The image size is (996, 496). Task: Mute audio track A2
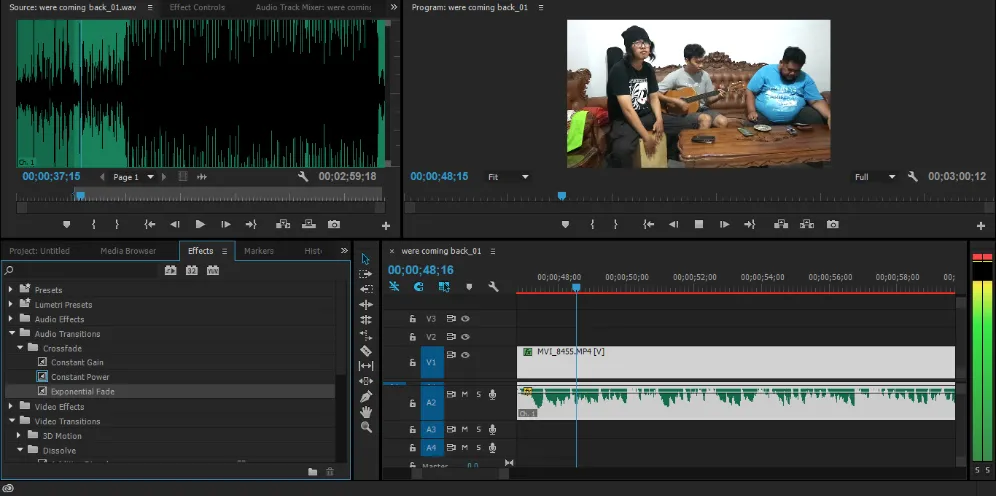point(464,395)
